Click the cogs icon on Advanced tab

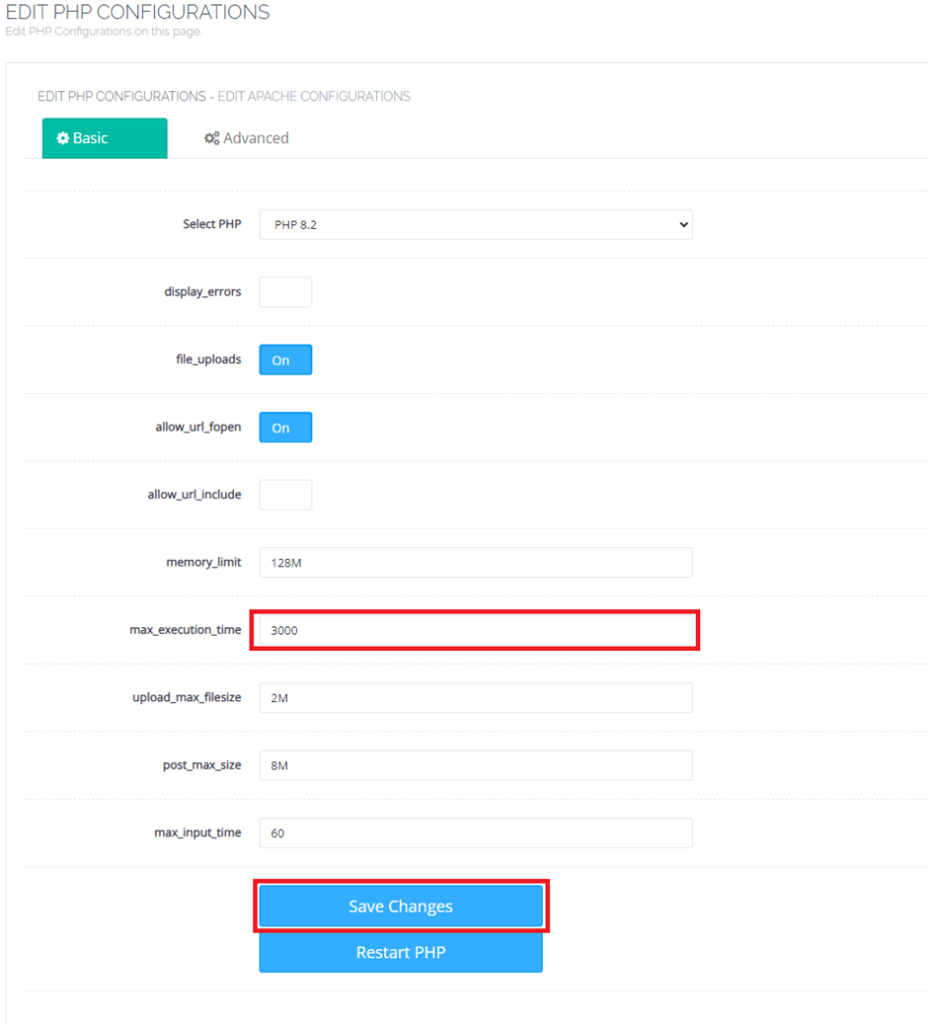coord(211,138)
